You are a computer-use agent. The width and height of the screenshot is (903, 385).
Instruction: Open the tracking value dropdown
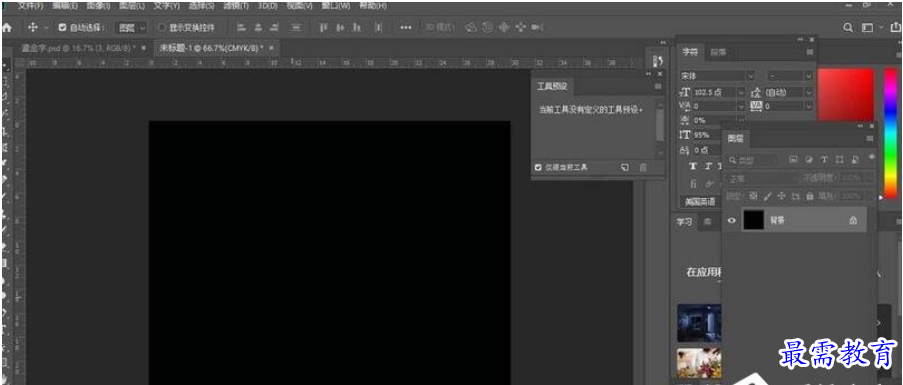tap(809, 106)
